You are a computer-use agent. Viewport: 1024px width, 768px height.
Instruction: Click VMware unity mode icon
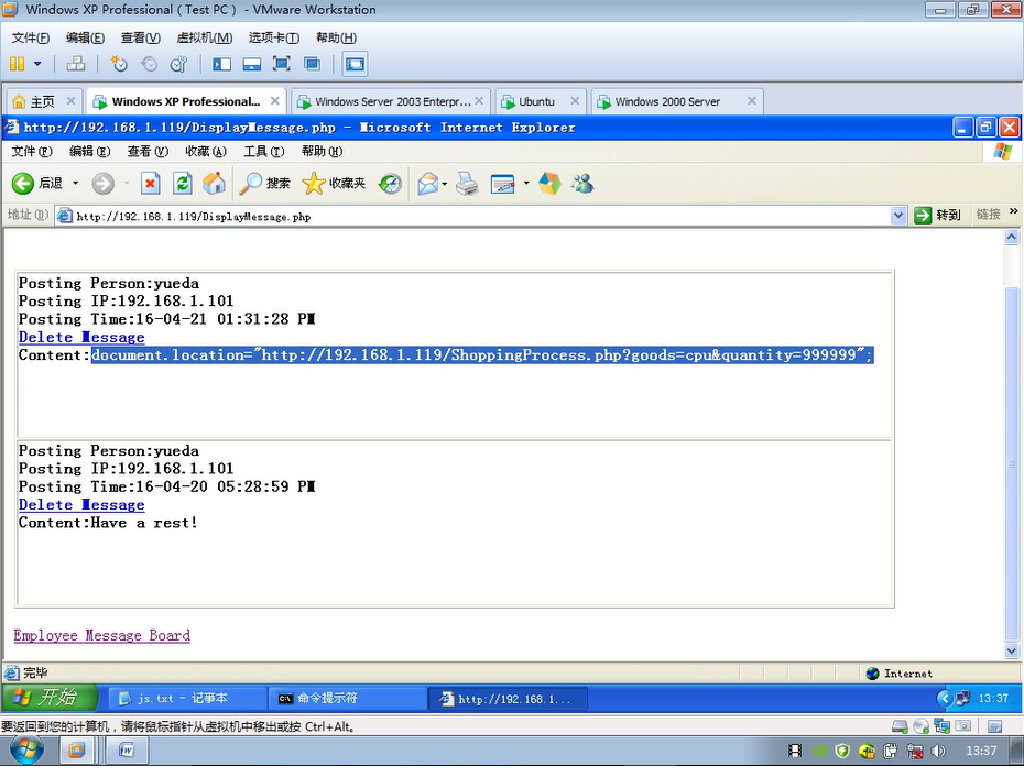click(x=312, y=64)
